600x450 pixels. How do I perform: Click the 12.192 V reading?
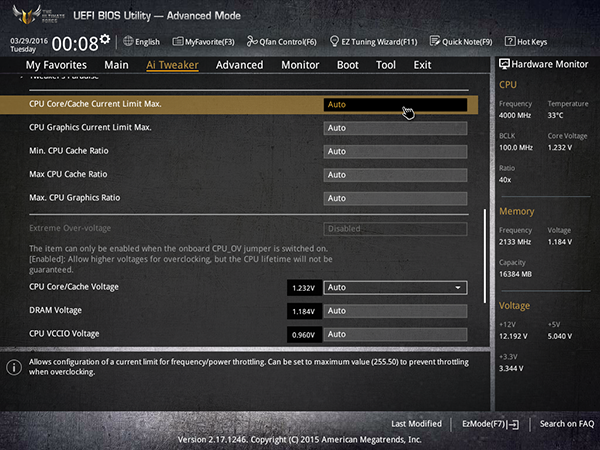[513, 336]
